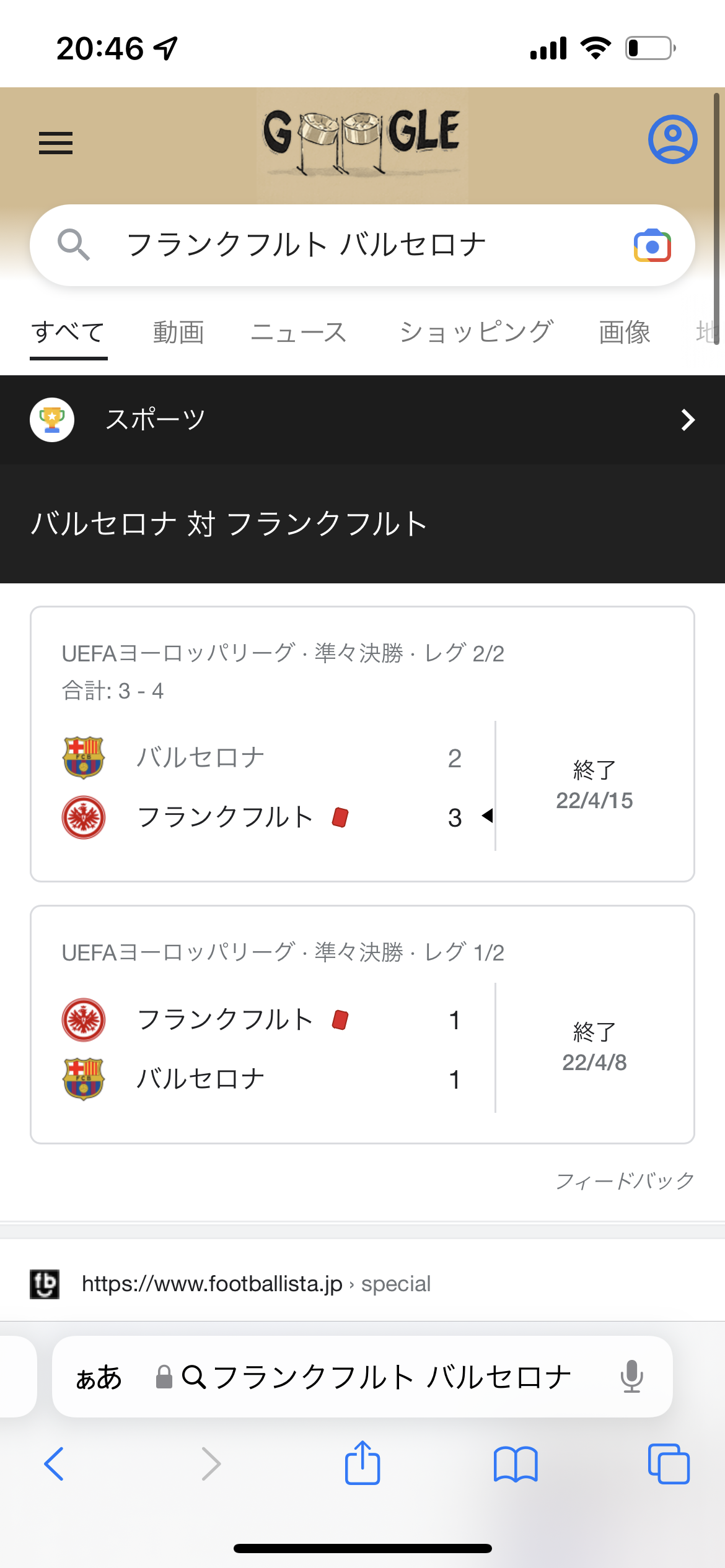The image size is (725, 1568).
Task: Expand the スポーツ section chevron
Action: [687, 420]
